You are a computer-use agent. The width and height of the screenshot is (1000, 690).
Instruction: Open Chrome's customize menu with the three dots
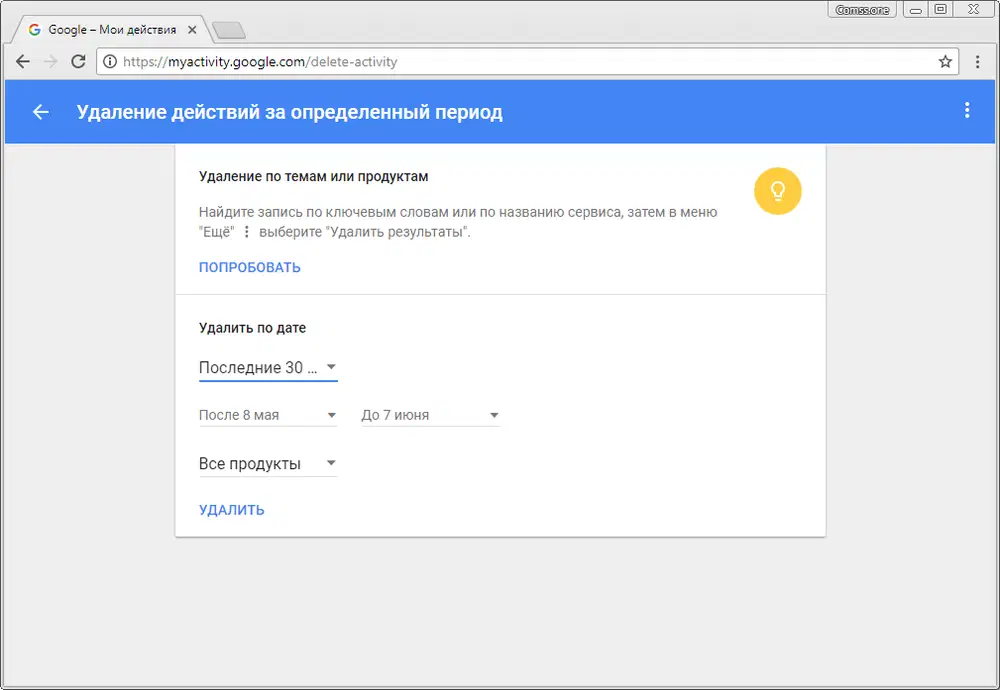(x=977, y=61)
